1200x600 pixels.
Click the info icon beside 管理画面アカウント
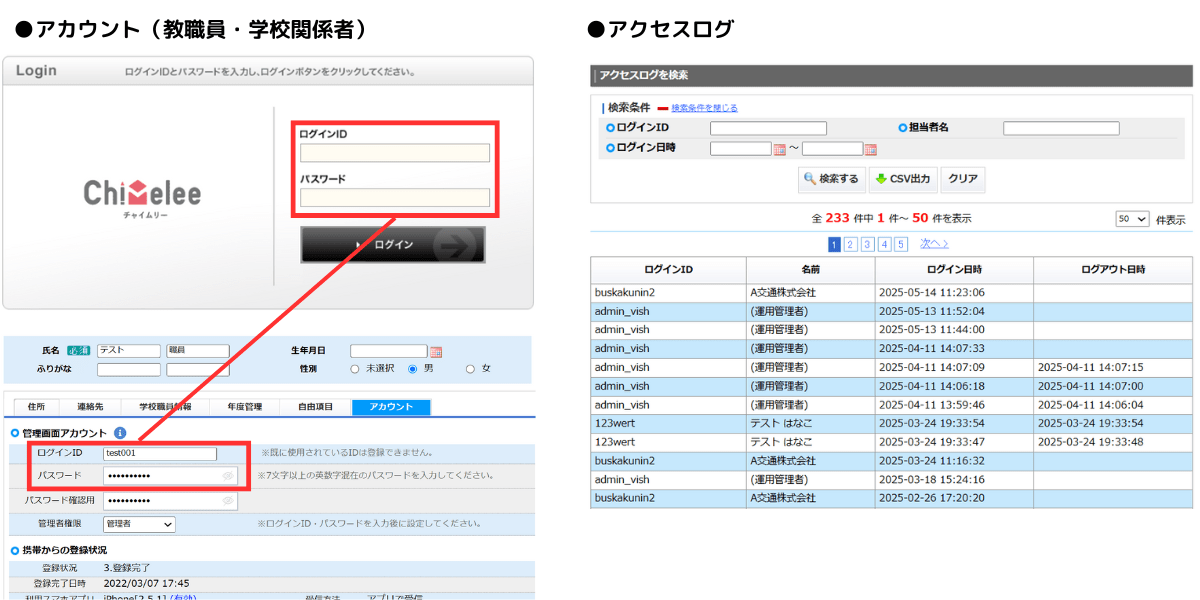pos(120,433)
